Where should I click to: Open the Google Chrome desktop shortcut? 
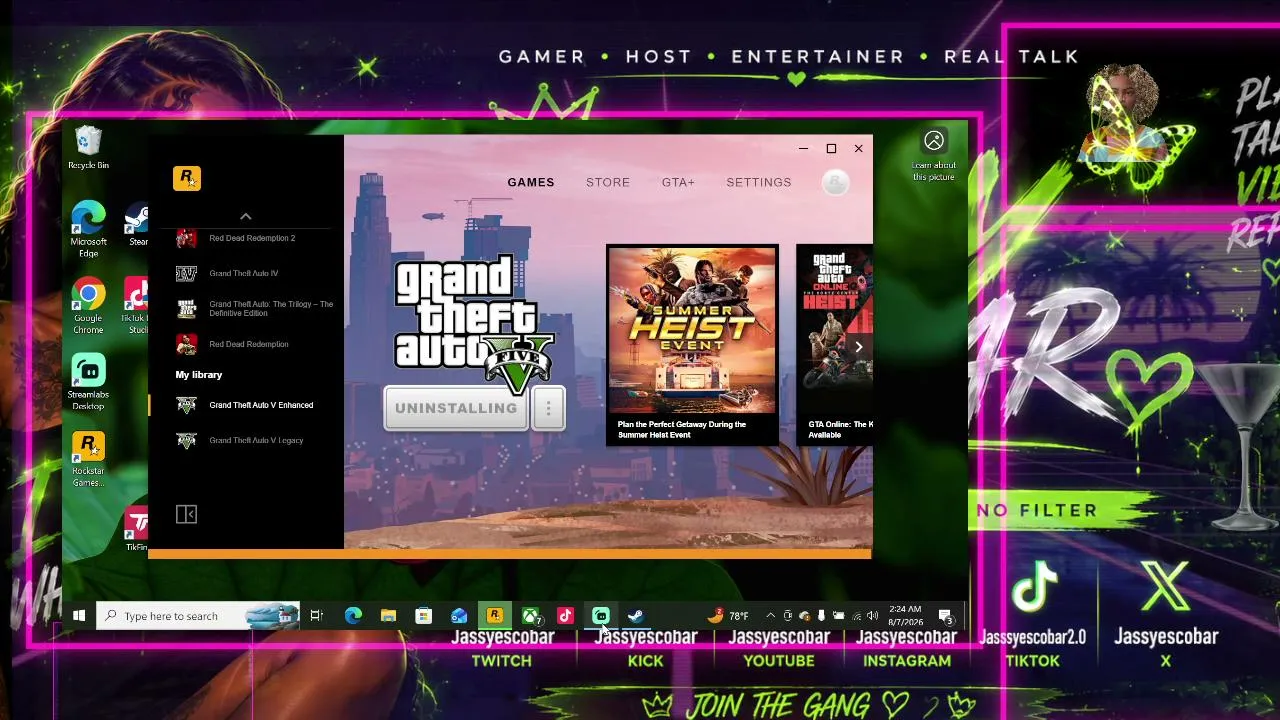coord(88,306)
